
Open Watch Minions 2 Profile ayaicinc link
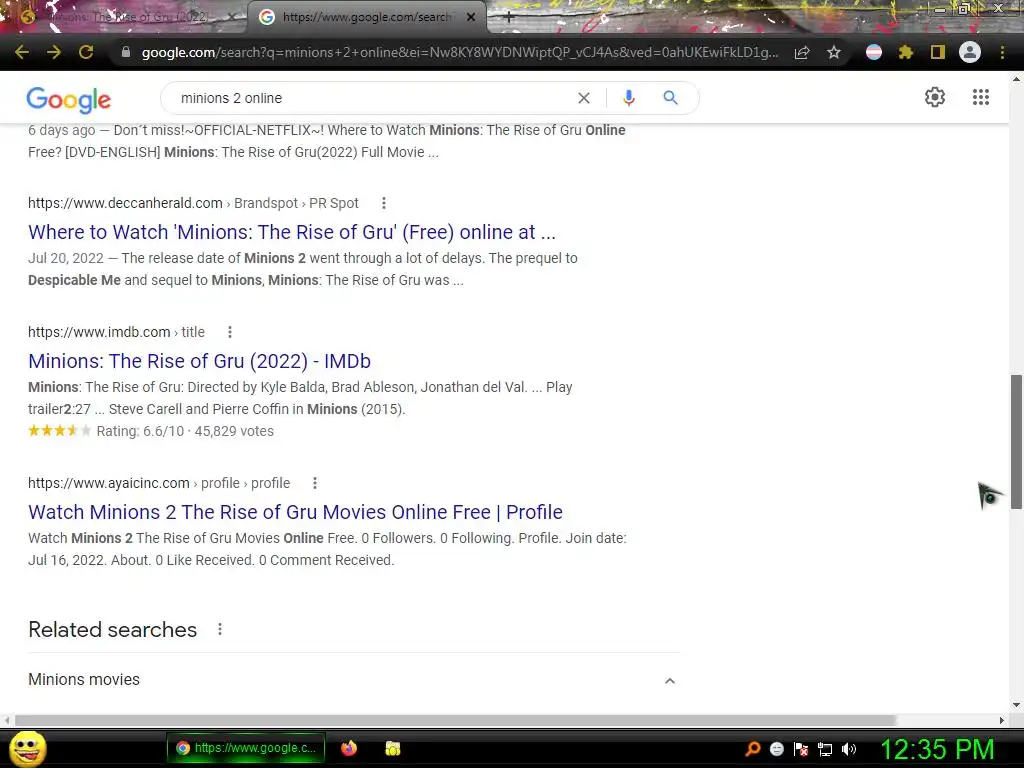295,512
